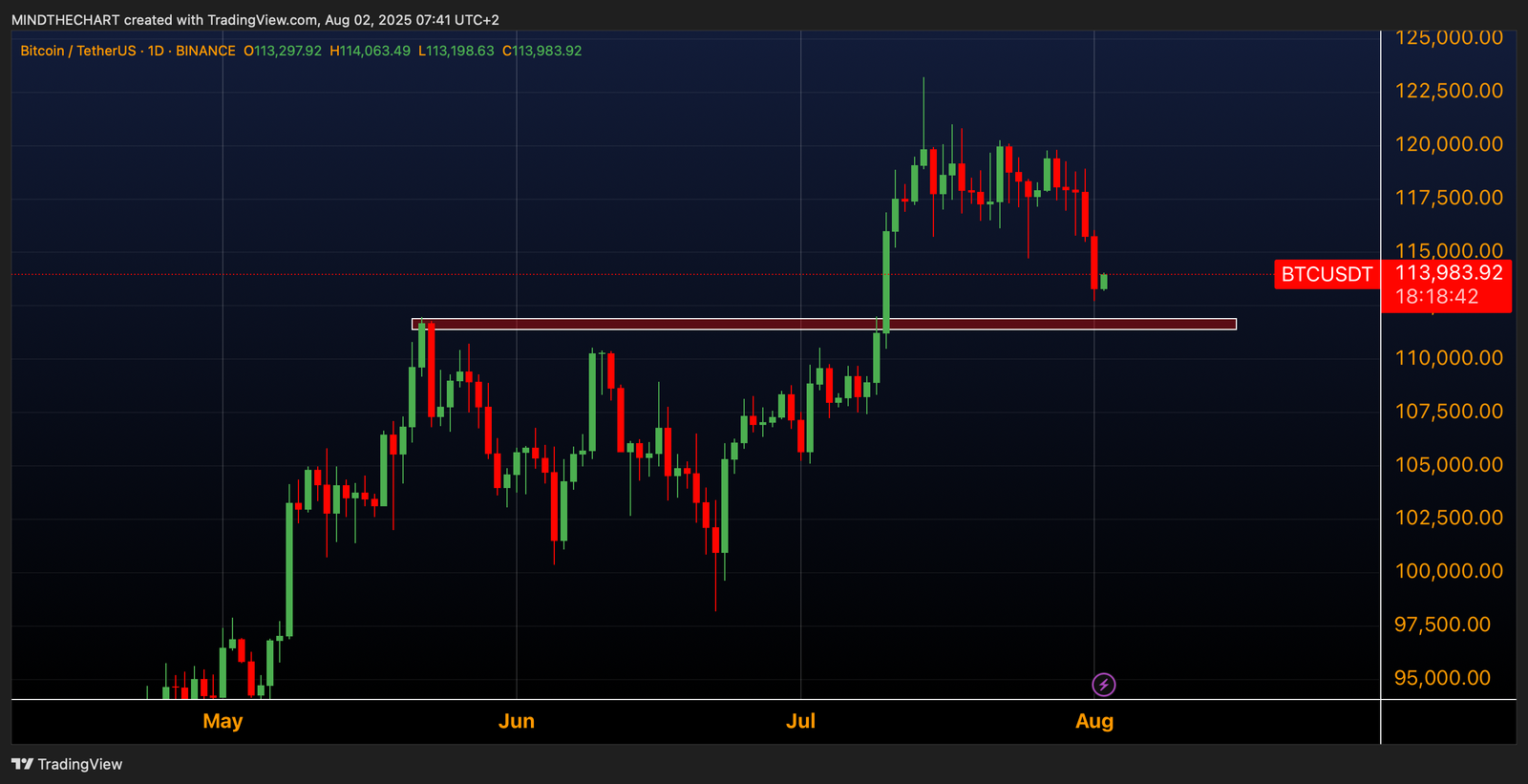The height and width of the screenshot is (784, 1528).
Task: Click the Close value C113,983.92
Action: pyautogui.click(x=542, y=51)
